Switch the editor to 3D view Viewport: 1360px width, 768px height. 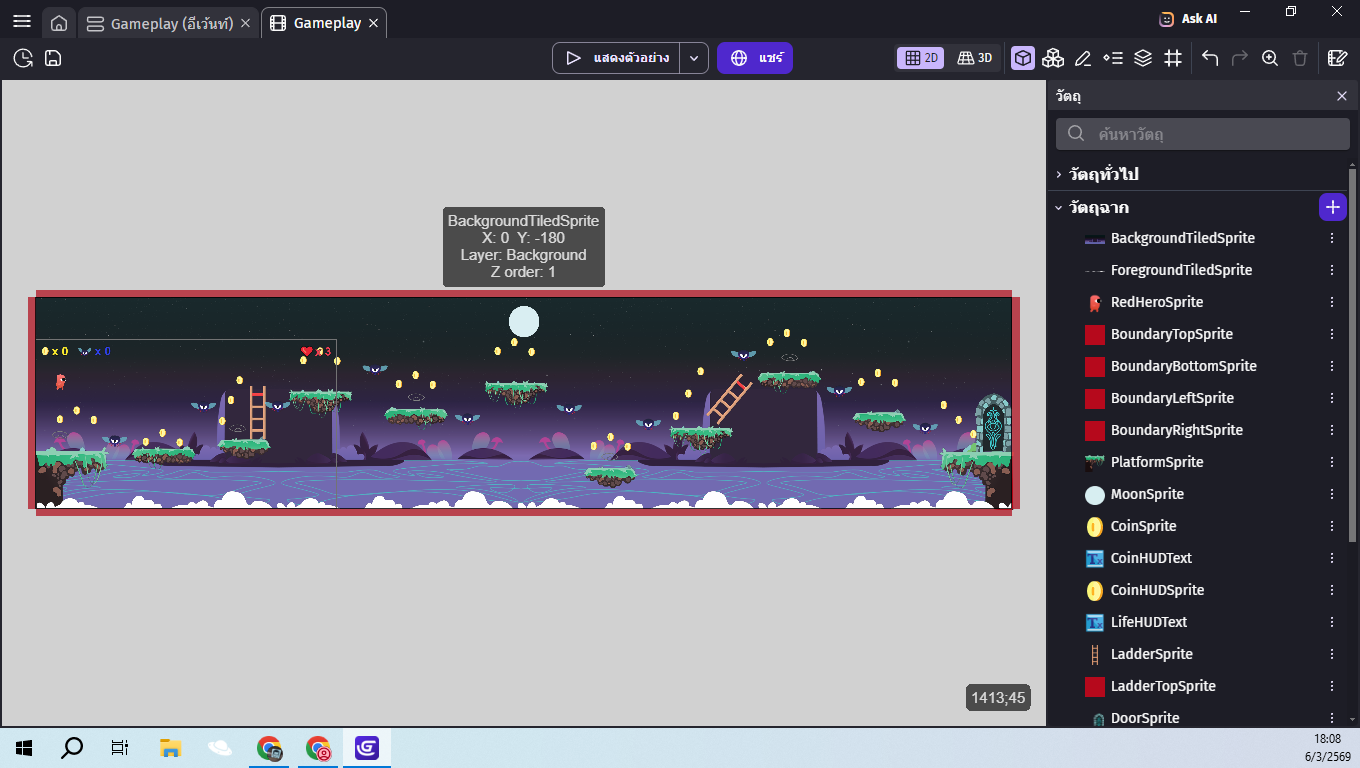pos(974,58)
